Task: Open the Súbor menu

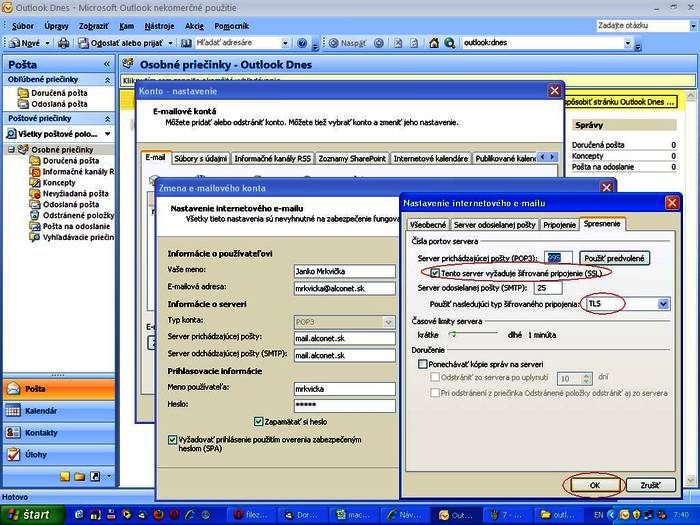Action: (22, 26)
